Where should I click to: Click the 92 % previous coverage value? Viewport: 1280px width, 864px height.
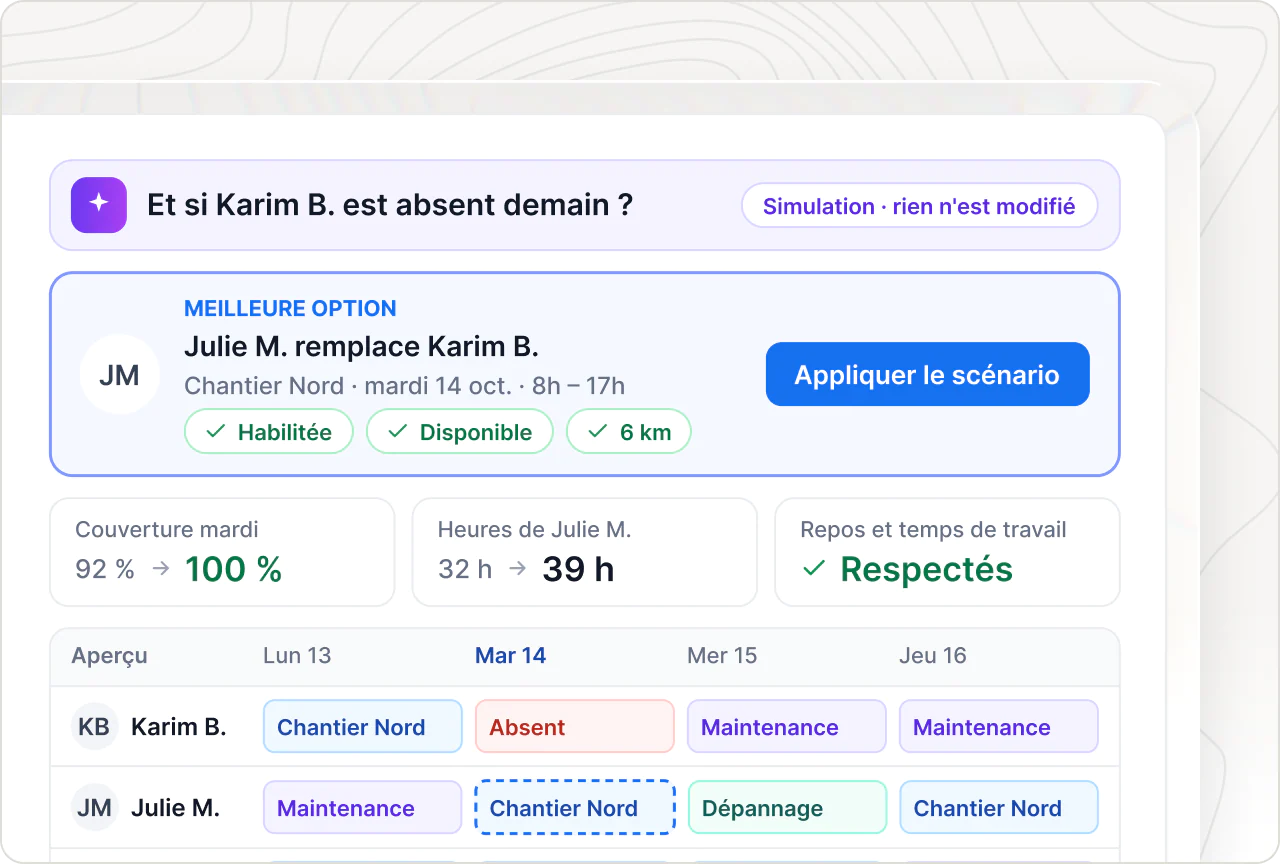[105, 569]
